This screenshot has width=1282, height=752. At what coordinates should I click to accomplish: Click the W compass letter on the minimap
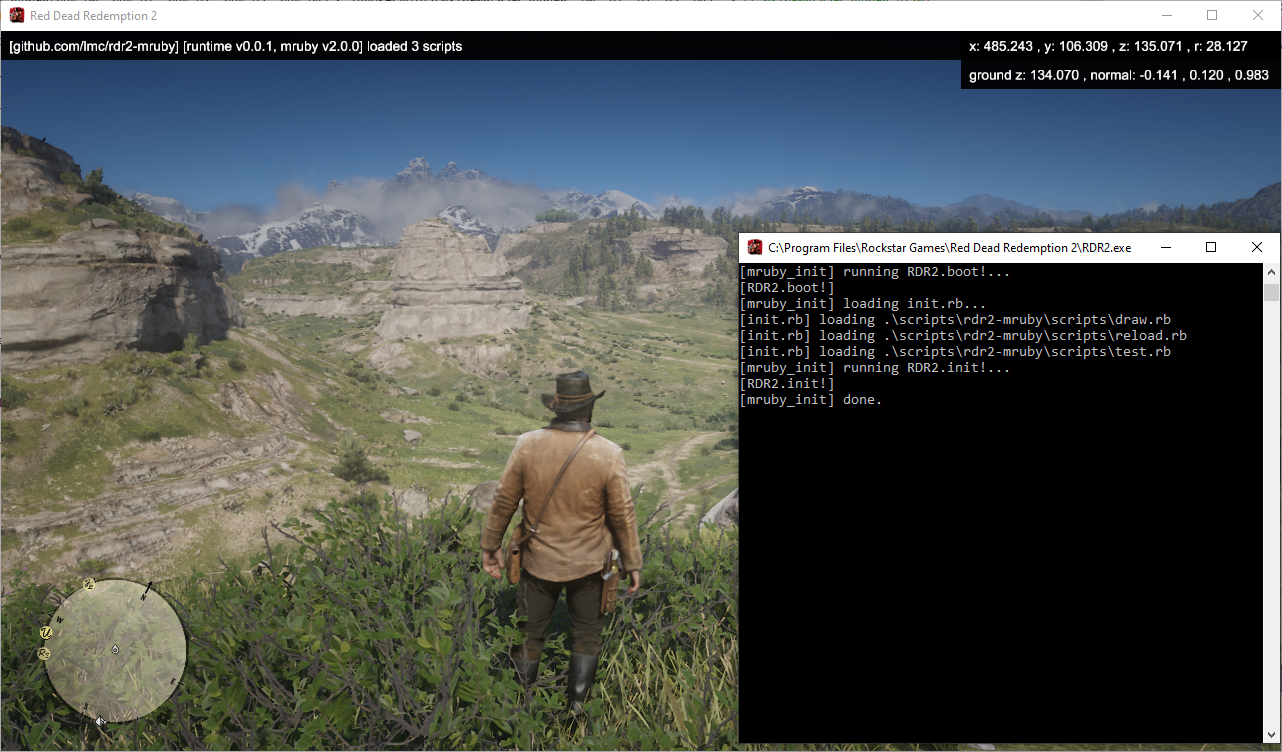pyautogui.click(x=60, y=619)
